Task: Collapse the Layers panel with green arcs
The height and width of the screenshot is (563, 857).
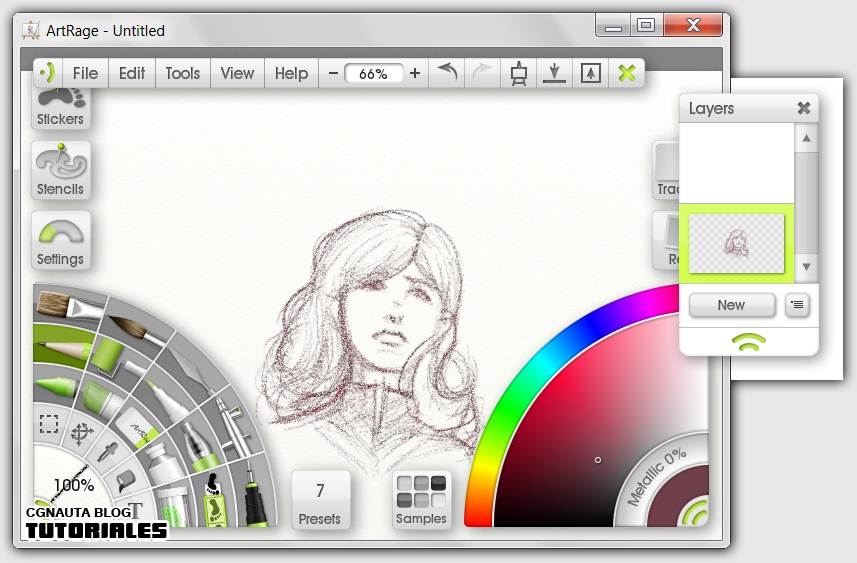Action: point(749,341)
